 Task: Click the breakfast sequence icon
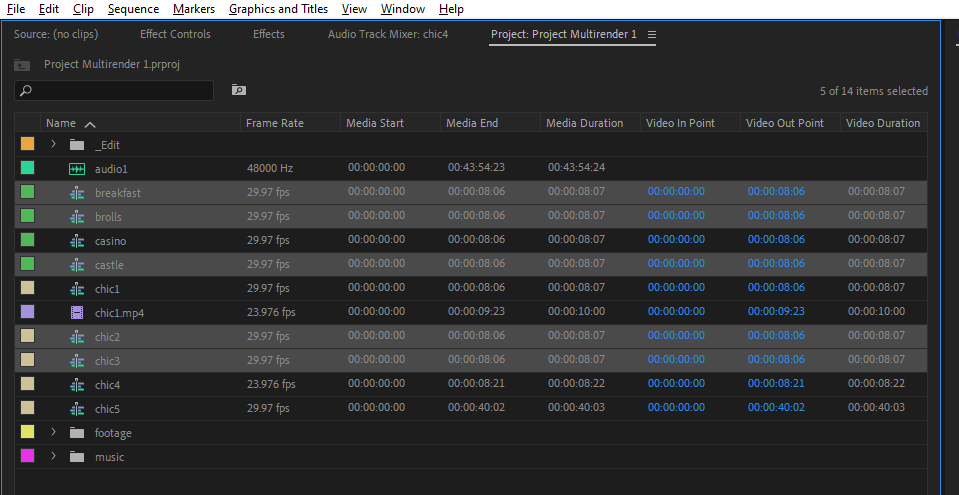77,193
